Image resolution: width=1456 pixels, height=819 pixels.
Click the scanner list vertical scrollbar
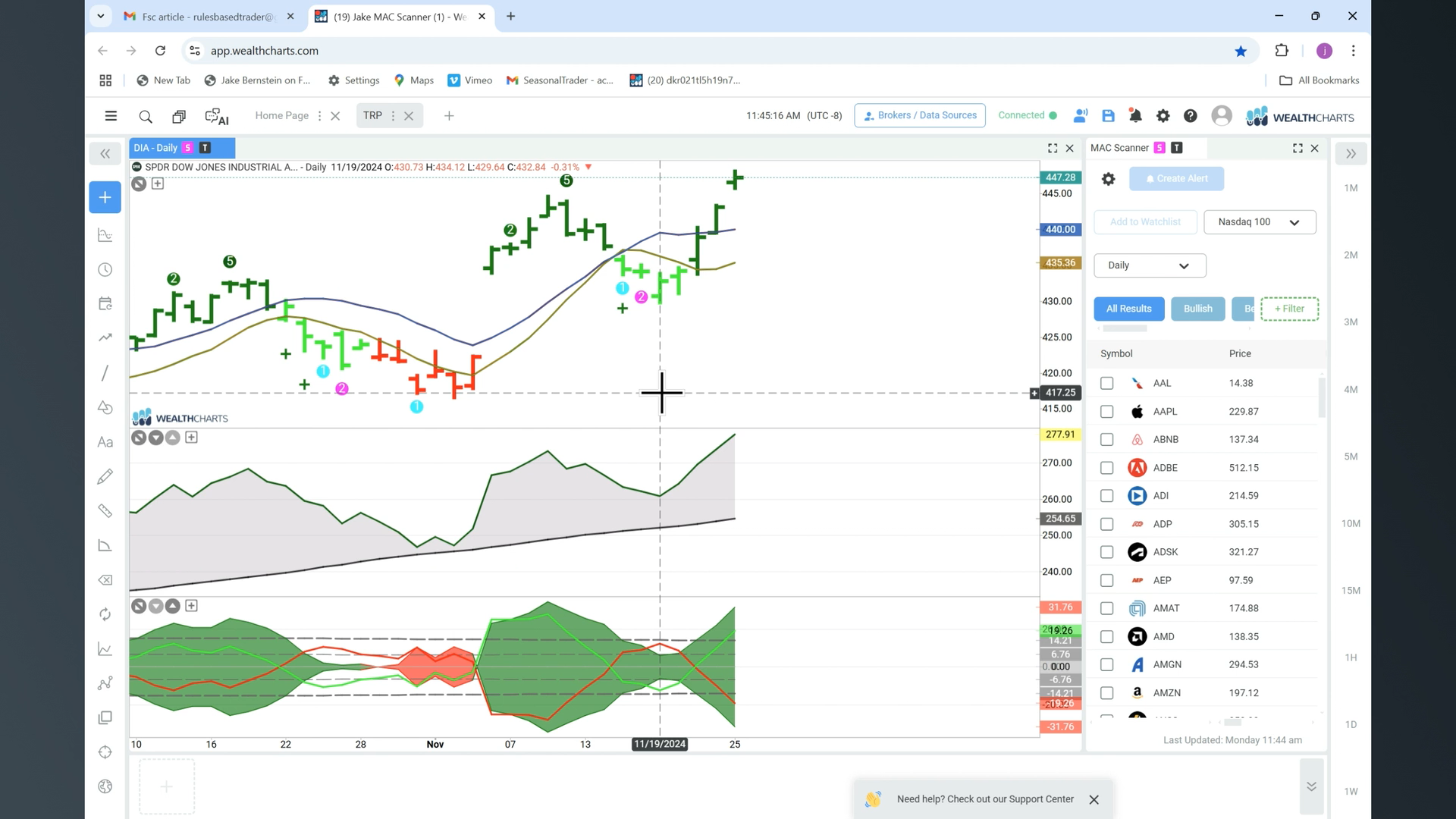[1322, 398]
